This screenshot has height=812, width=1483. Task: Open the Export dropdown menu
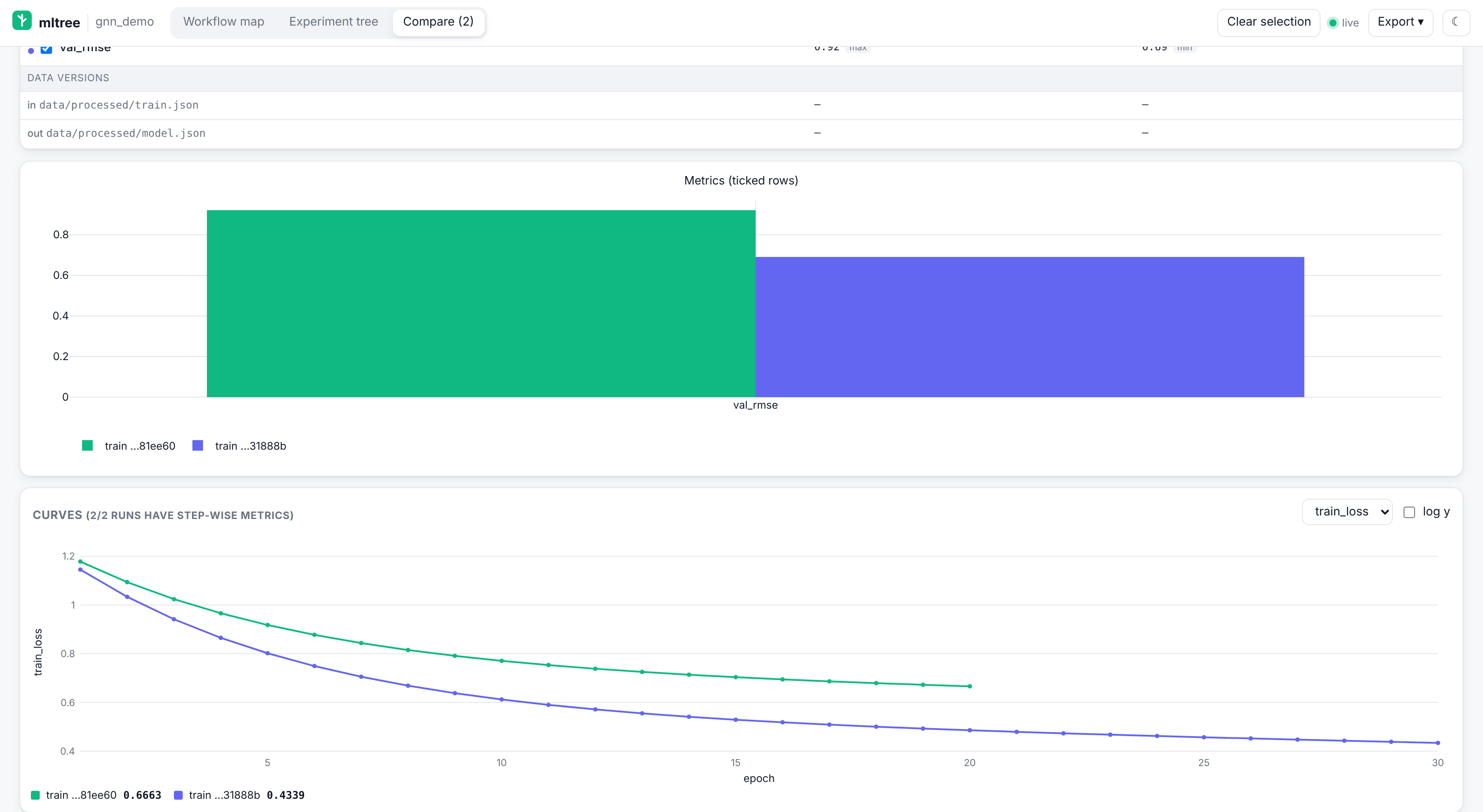coord(1400,22)
